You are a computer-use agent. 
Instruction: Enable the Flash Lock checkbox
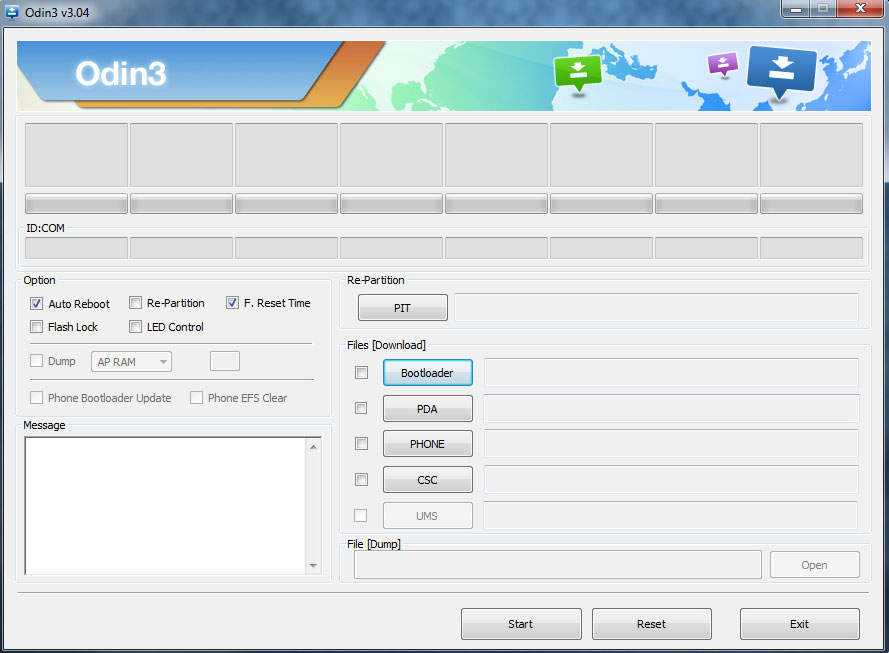pyautogui.click(x=36, y=326)
